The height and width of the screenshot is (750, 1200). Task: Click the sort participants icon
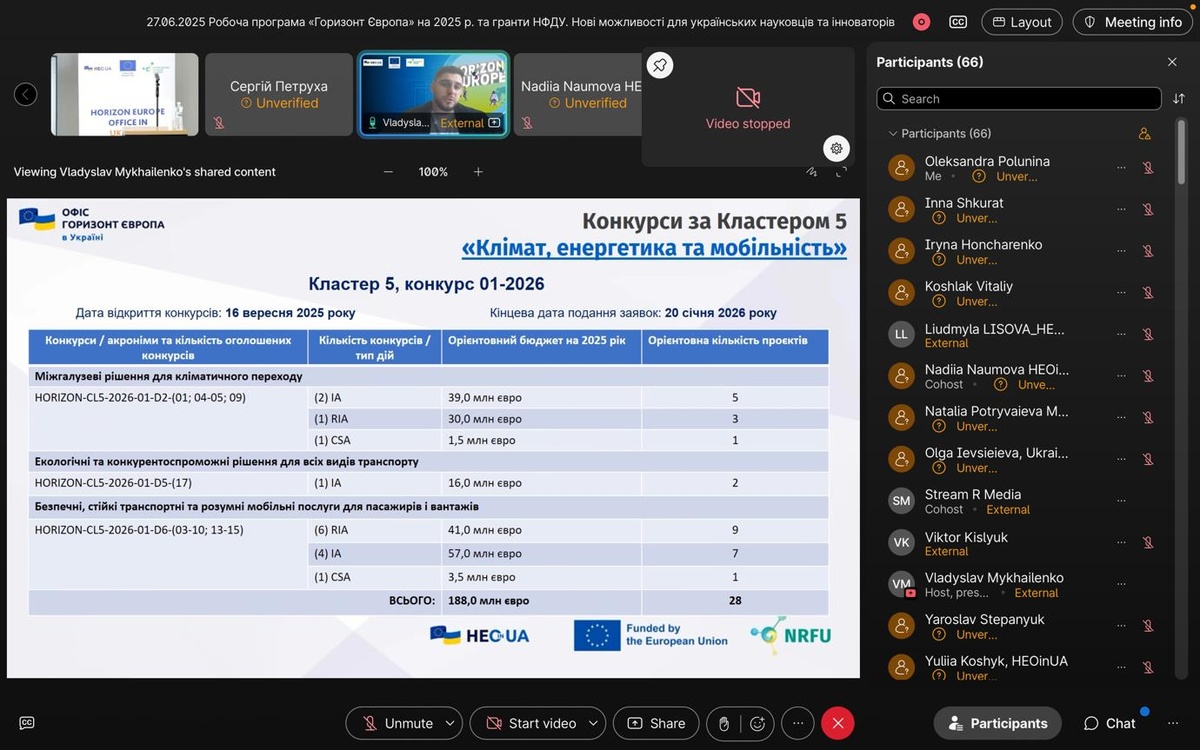(1178, 99)
